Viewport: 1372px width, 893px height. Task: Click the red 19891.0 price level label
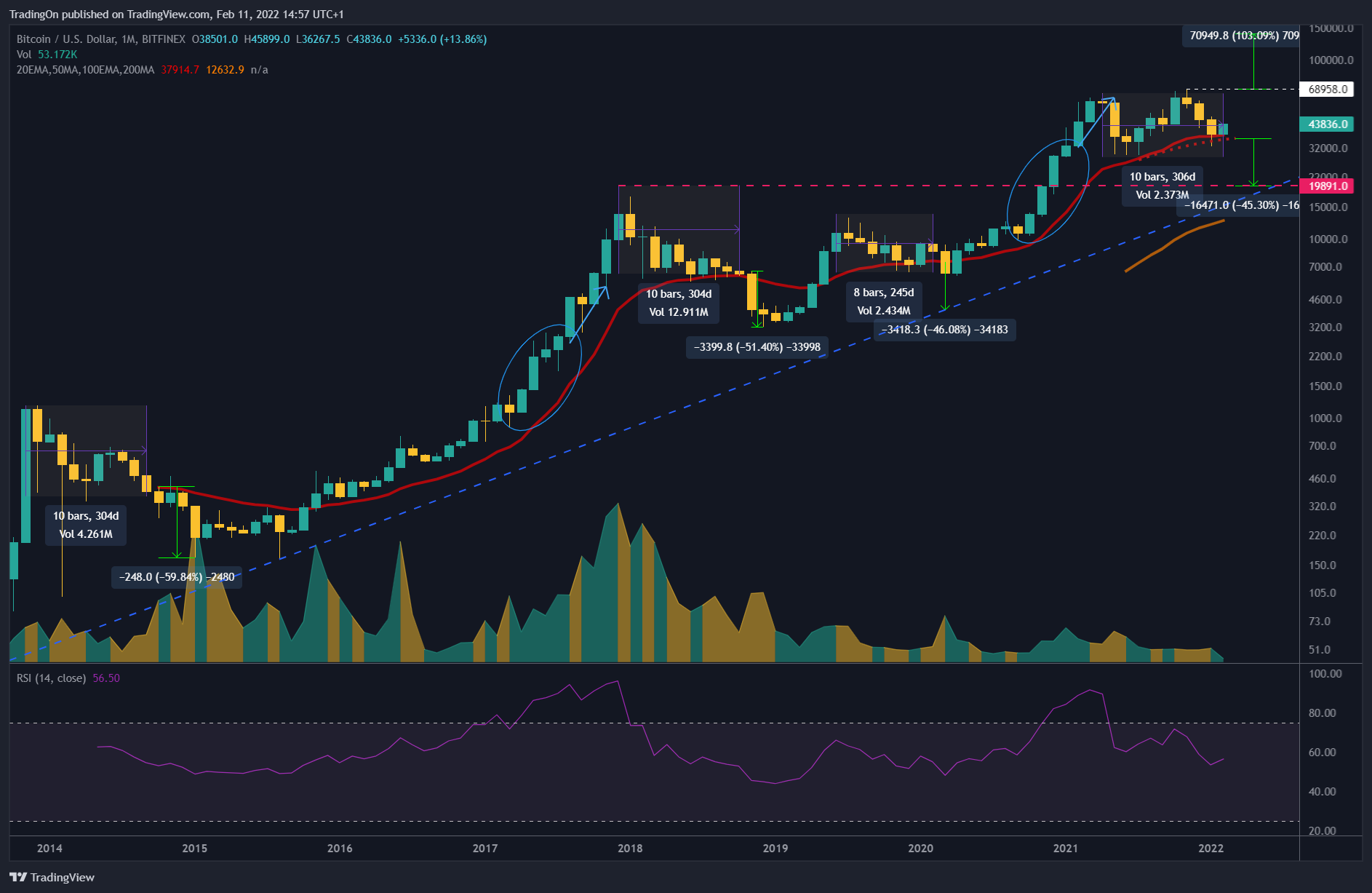click(1328, 186)
